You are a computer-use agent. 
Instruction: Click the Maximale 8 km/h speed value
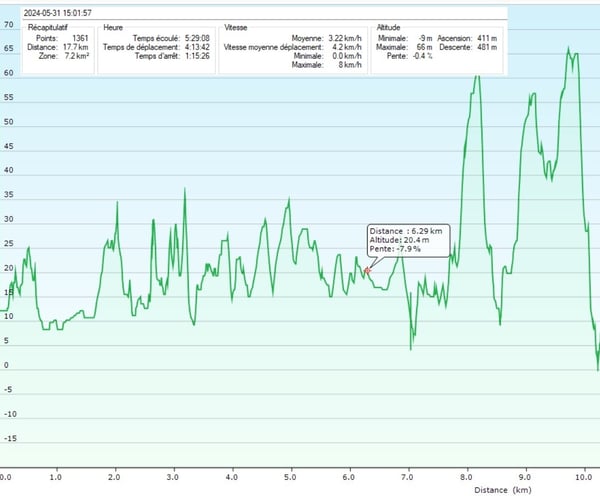[350, 65]
